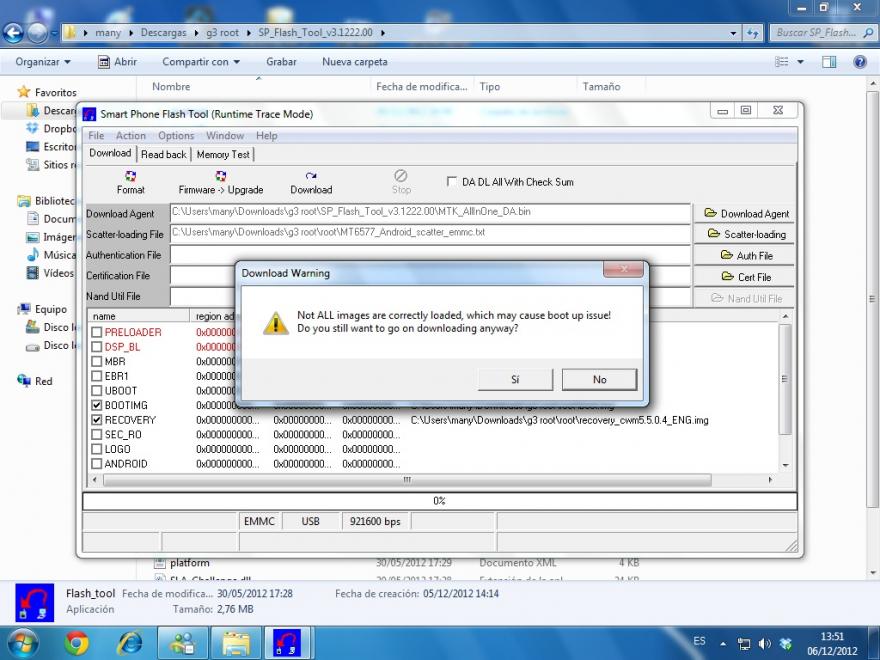Click the Scatter-loading folder button
Viewport: 880px width, 660px height.
coord(745,234)
